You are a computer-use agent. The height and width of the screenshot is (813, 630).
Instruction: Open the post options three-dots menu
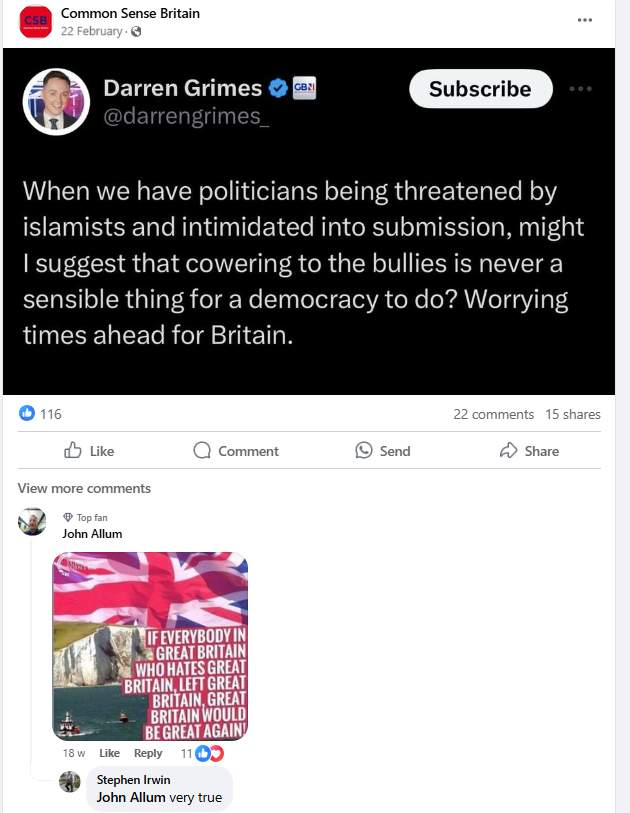584,20
